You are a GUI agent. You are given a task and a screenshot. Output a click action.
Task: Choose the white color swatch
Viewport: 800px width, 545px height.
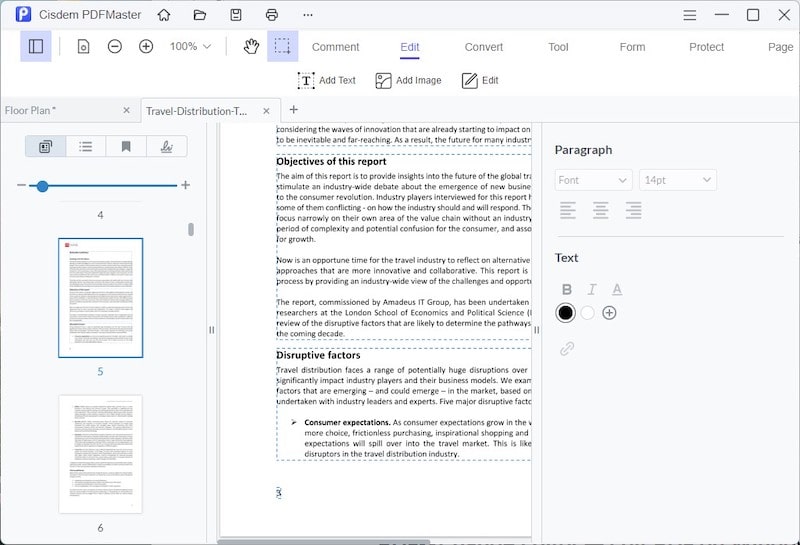(587, 313)
